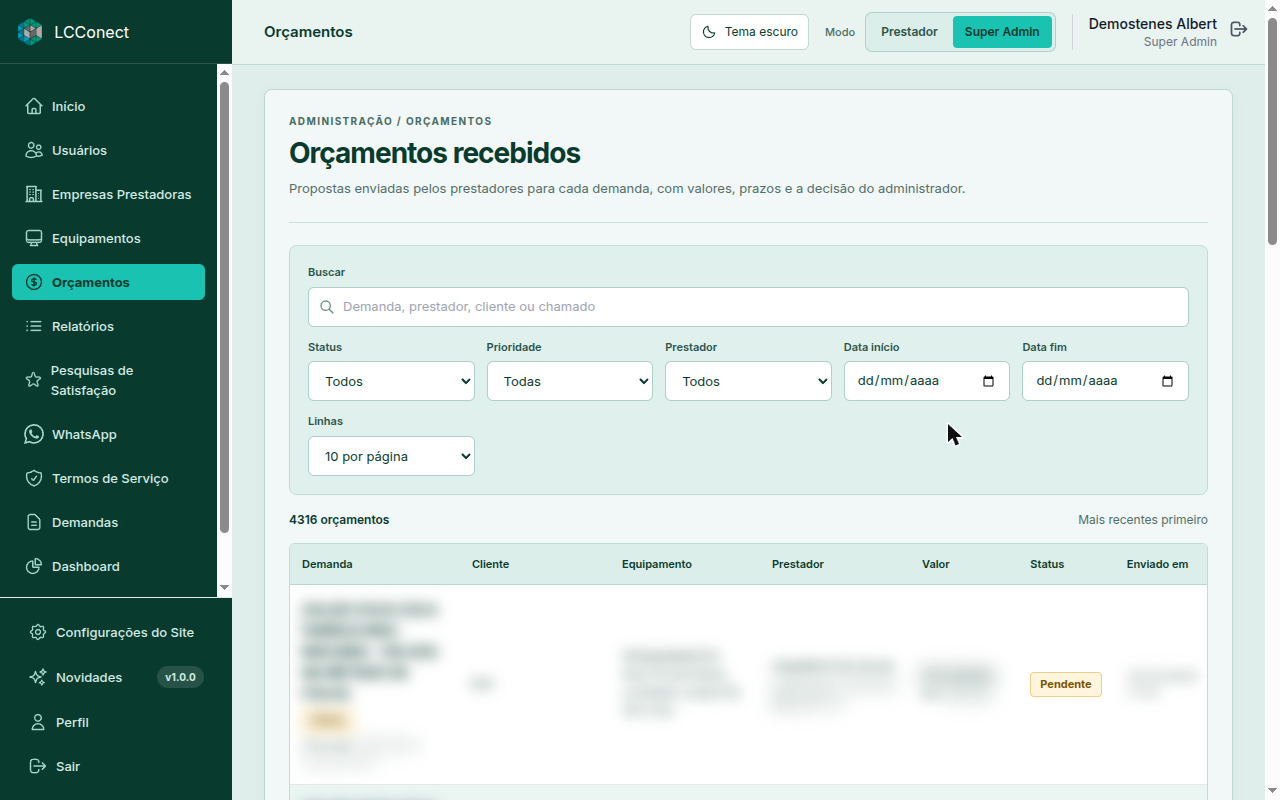Click the Enviado em column header

click(x=1157, y=564)
